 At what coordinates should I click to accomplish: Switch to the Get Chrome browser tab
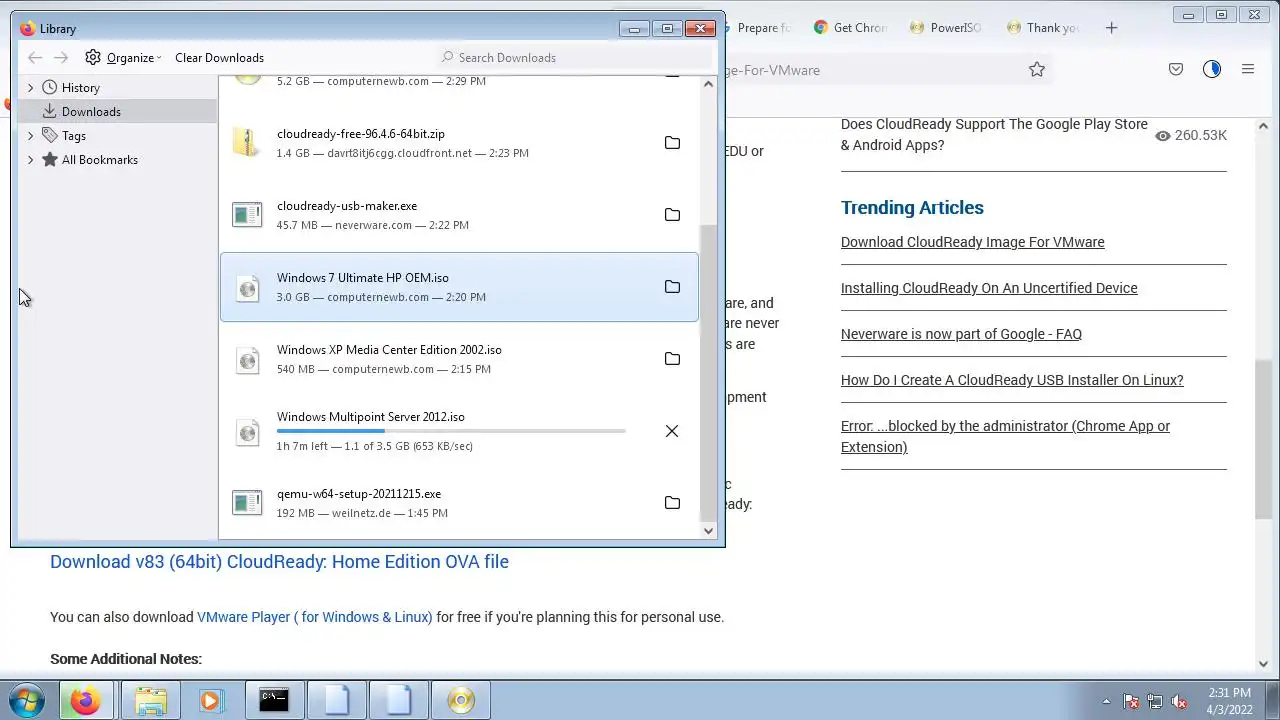click(x=851, y=28)
